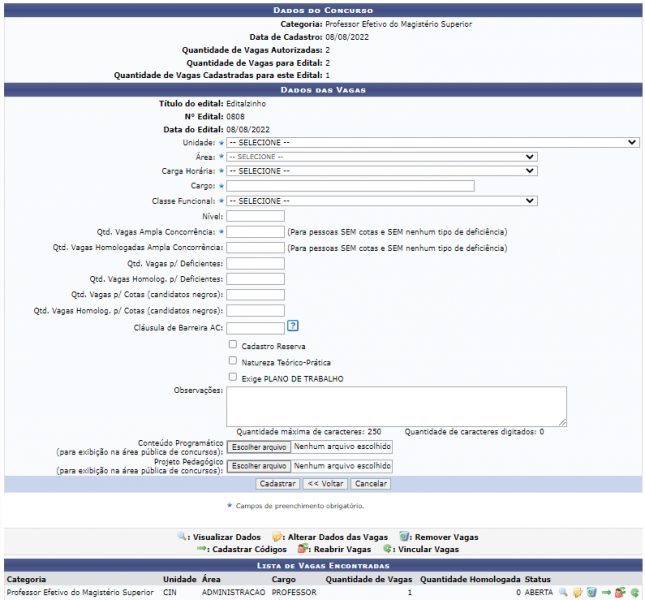Choose file for Conteúdo Programático
The width and height of the screenshot is (645, 600).
coord(259,446)
